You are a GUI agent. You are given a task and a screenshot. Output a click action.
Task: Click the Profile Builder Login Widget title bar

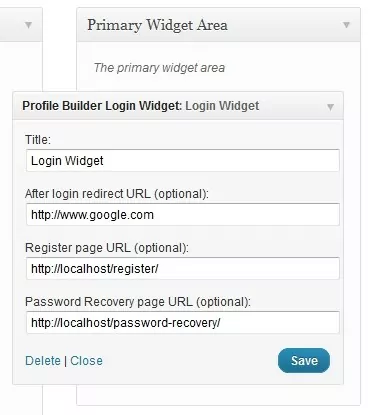pos(178,106)
